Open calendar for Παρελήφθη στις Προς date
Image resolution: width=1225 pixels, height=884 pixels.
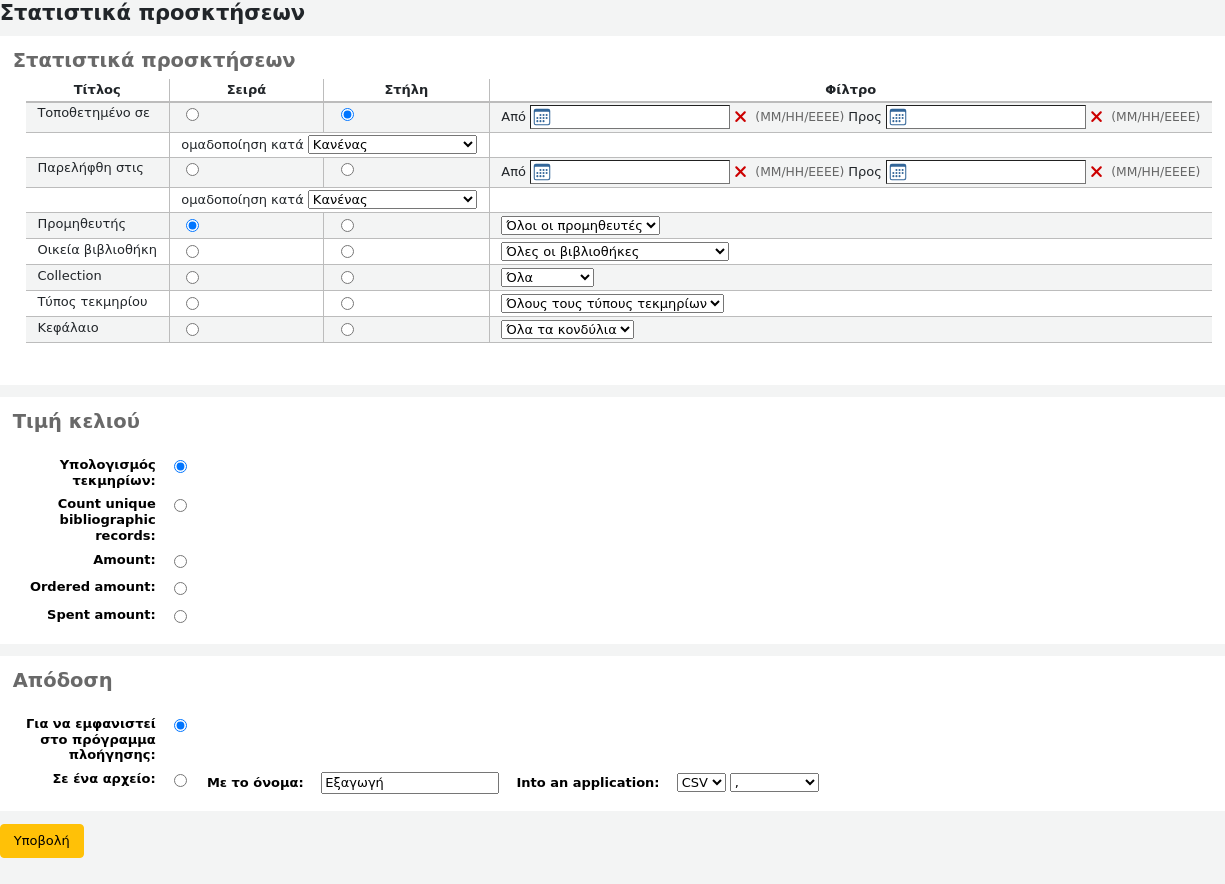pyautogui.click(x=897, y=172)
